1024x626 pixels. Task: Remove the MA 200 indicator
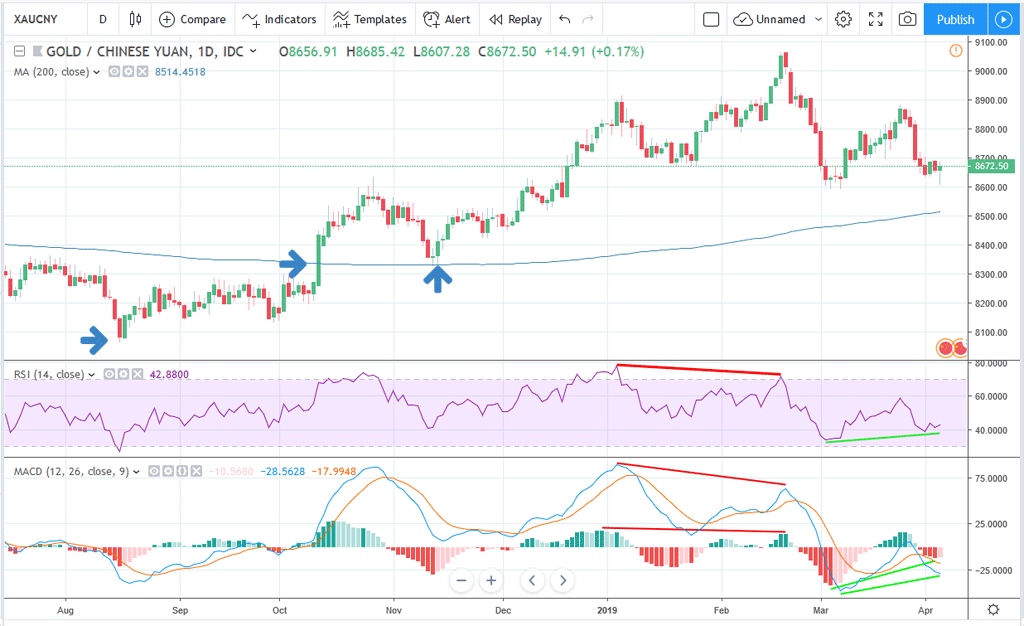pyautogui.click(x=142, y=71)
